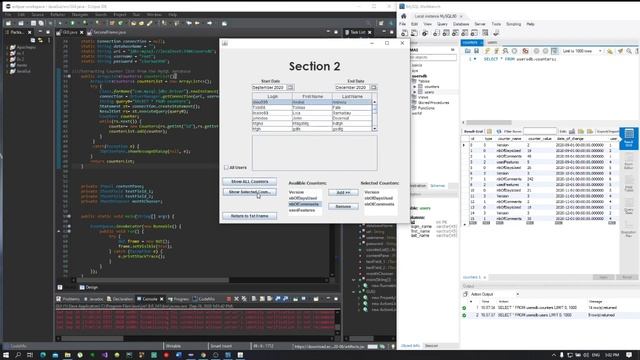Image resolution: width=640 pixels, height=360 pixels.
Task: Click the Explain query magnifier icon
Action: (x=505, y=51)
